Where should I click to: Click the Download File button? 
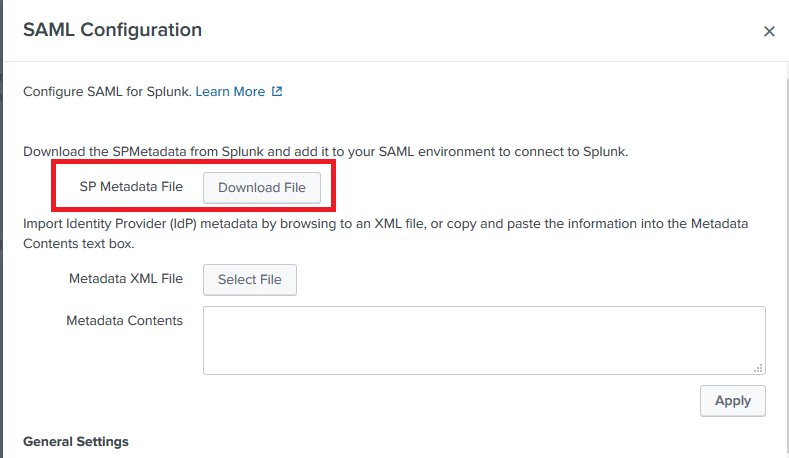coord(262,187)
